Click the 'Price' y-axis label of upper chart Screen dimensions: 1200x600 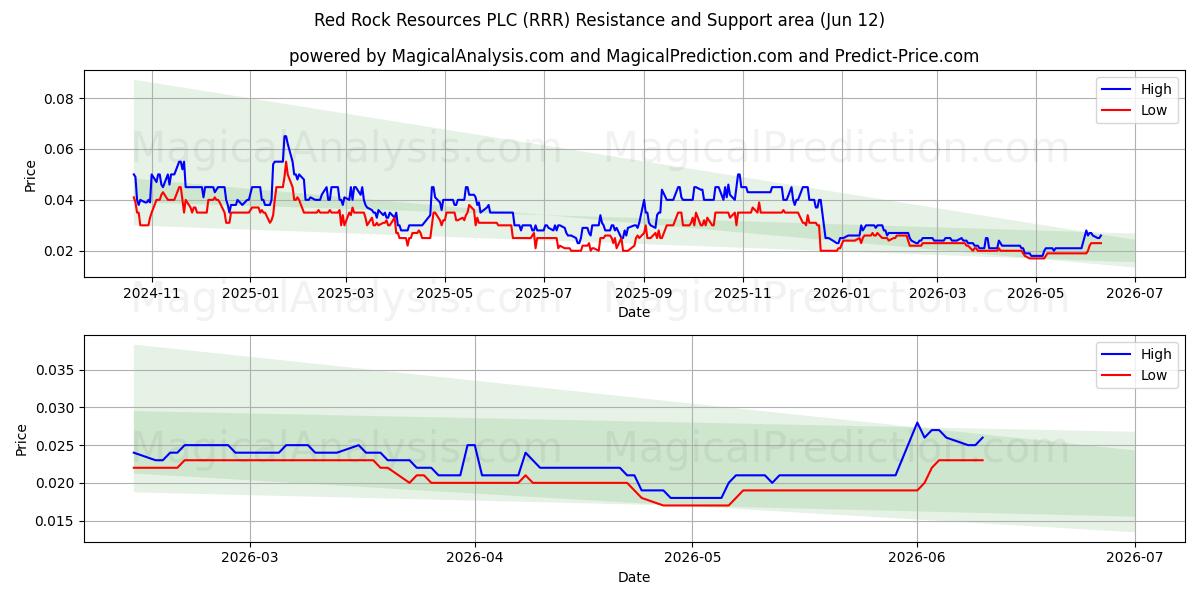click(x=30, y=174)
